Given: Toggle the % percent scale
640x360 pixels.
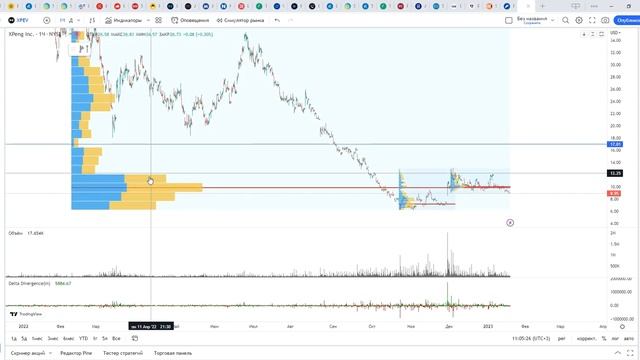Looking at the screenshot, I should 604,338.
